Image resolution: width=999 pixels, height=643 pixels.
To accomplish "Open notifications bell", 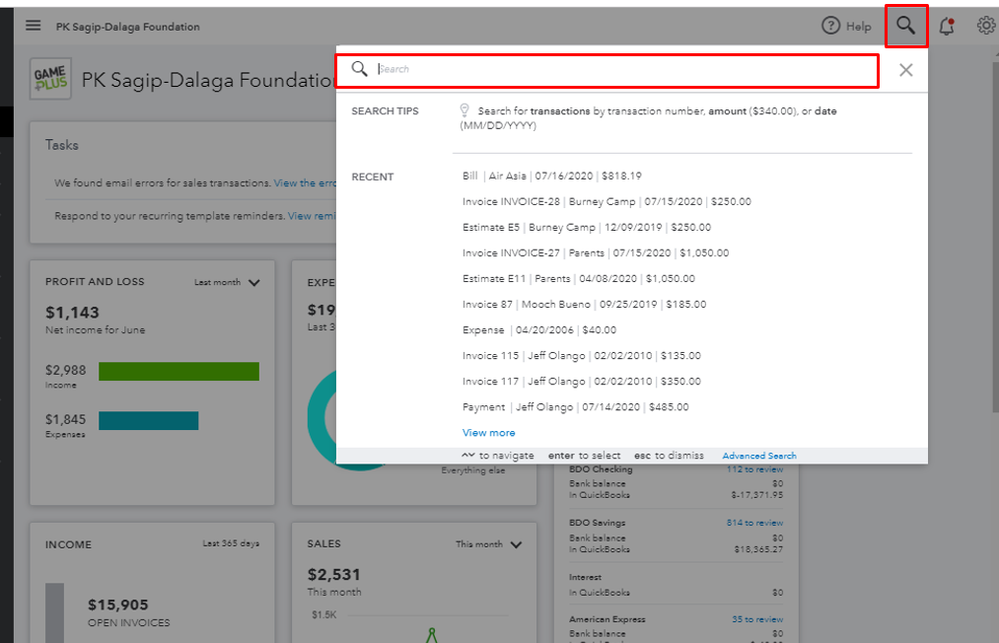I will click(947, 26).
